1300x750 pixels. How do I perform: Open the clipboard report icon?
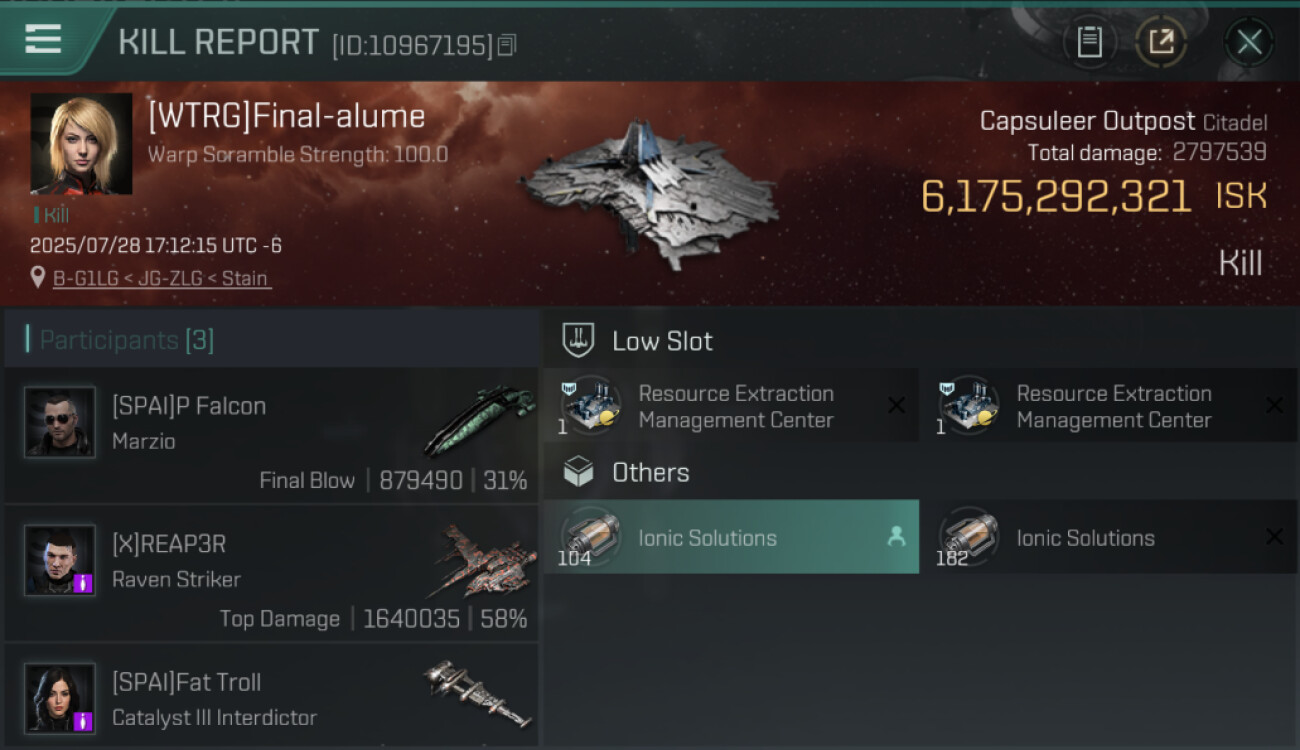(1089, 42)
